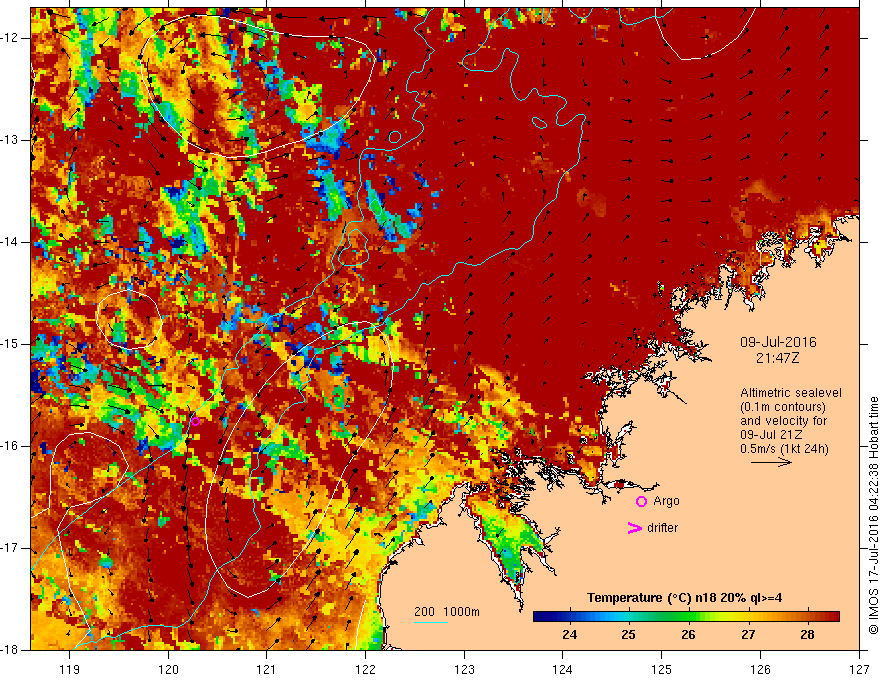The height and width of the screenshot is (680, 880).
Task: Click the small white sea-level contour circle near 119.6E -14.8
Action: [x=130, y=320]
